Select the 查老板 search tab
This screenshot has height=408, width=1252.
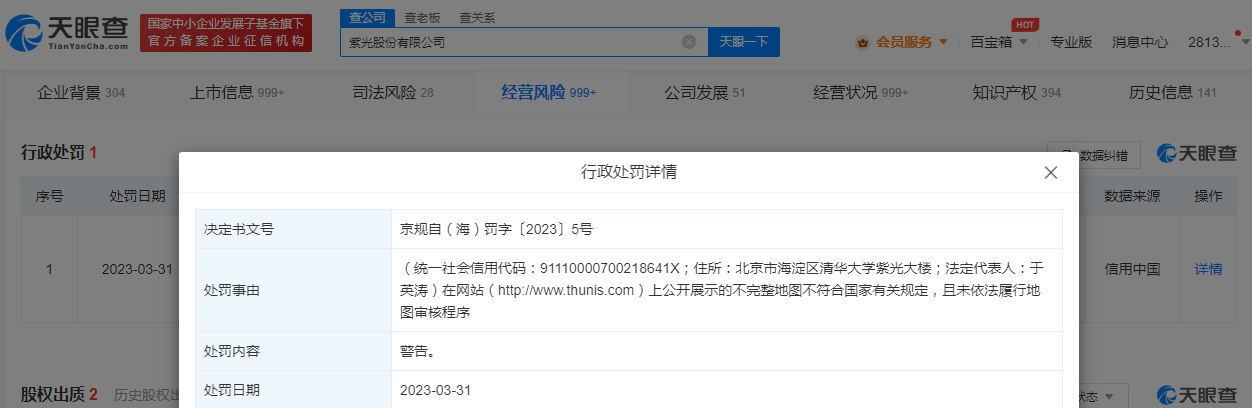pyautogui.click(x=422, y=18)
